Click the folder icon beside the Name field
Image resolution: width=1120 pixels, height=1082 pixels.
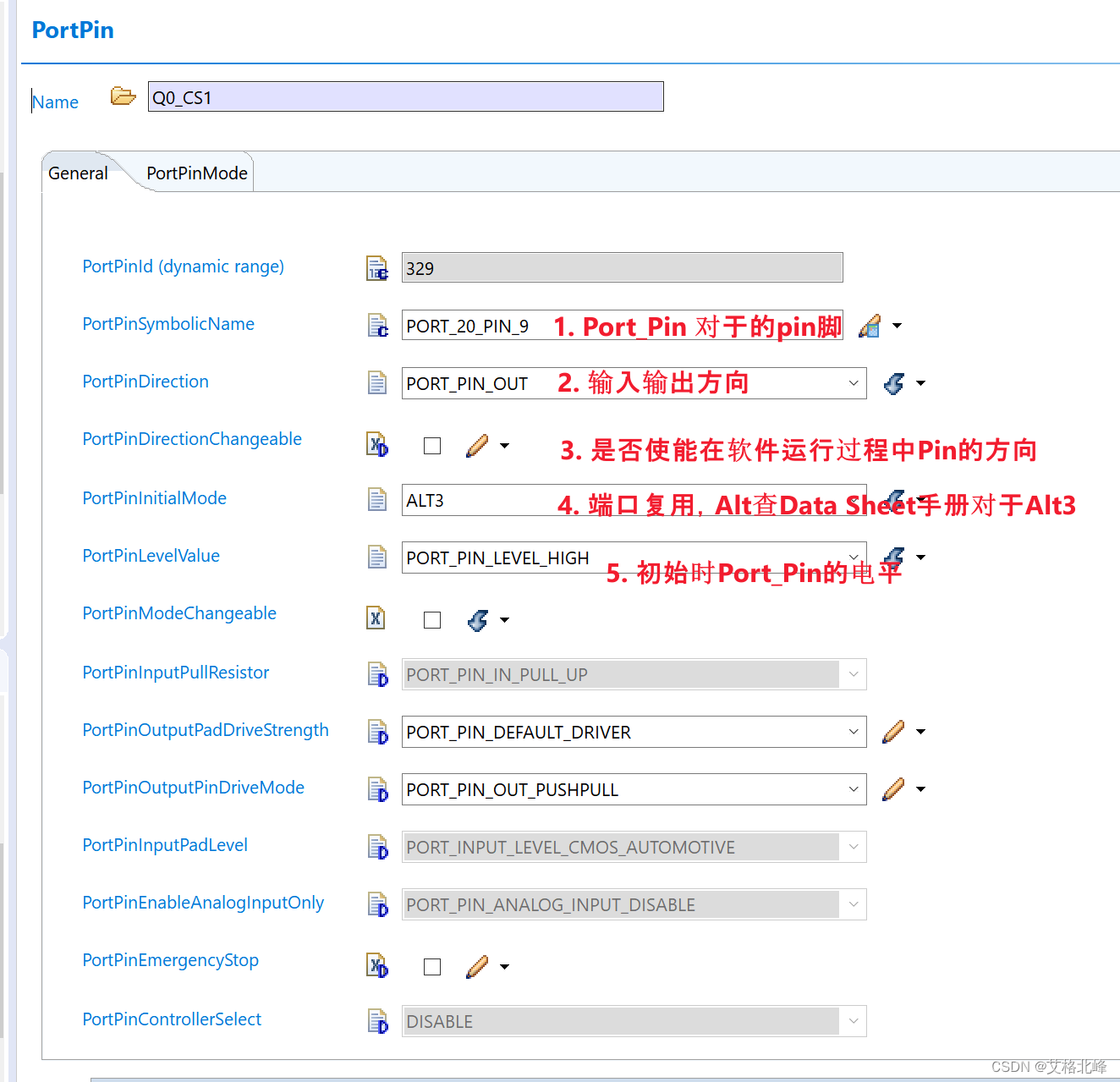(x=123, y=96)
